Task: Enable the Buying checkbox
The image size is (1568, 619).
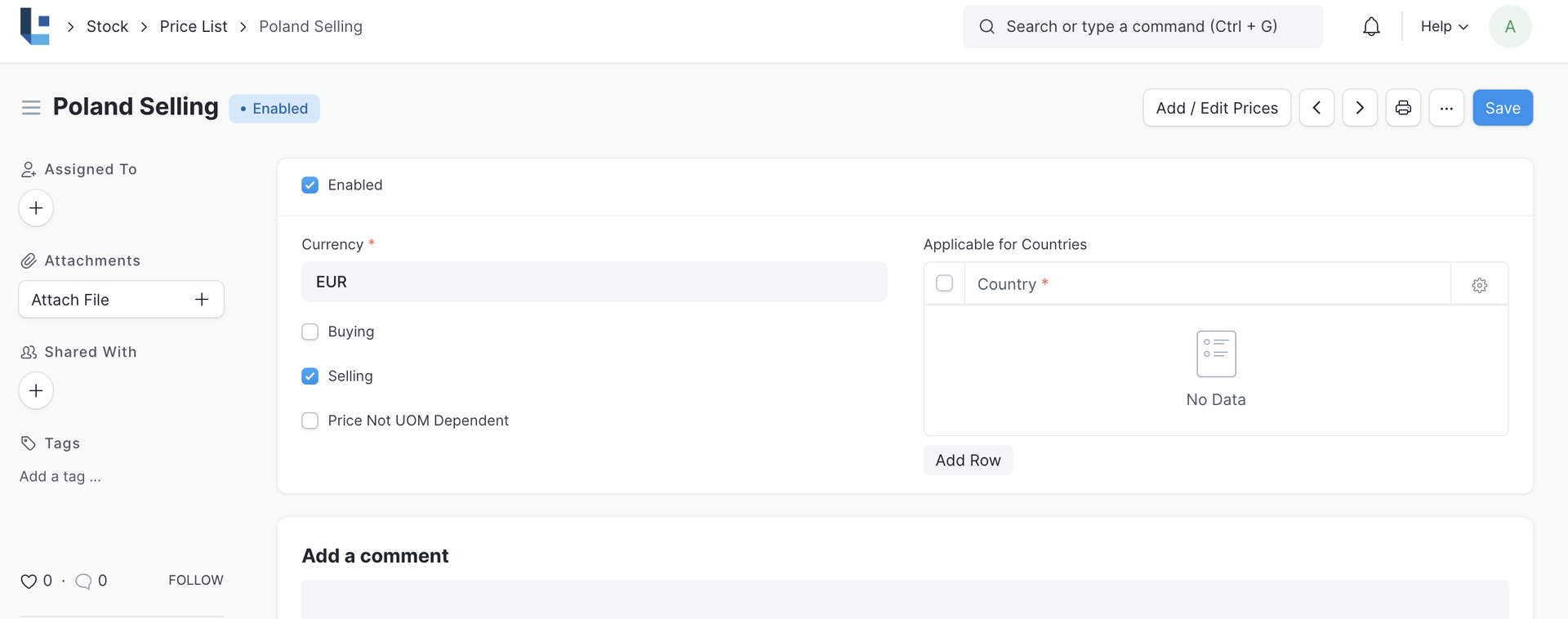Action: pyautogui.click(x=310, y=332)
